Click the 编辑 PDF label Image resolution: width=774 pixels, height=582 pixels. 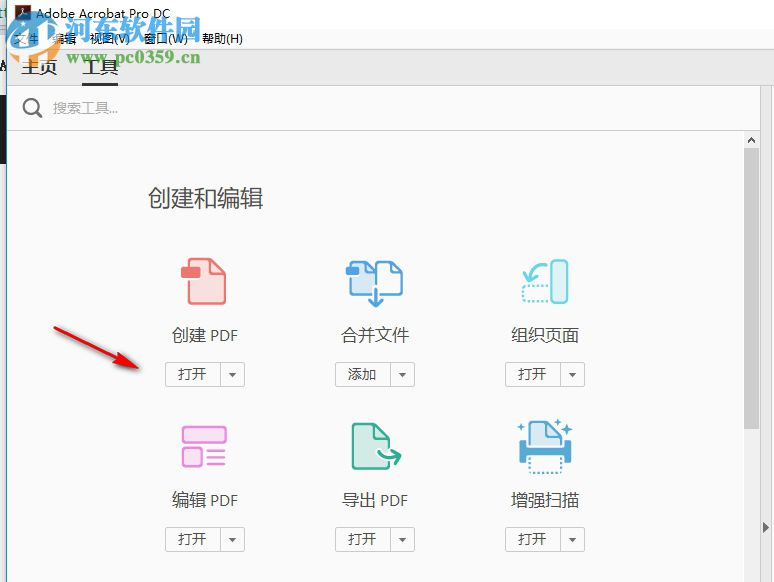[204, 500]
